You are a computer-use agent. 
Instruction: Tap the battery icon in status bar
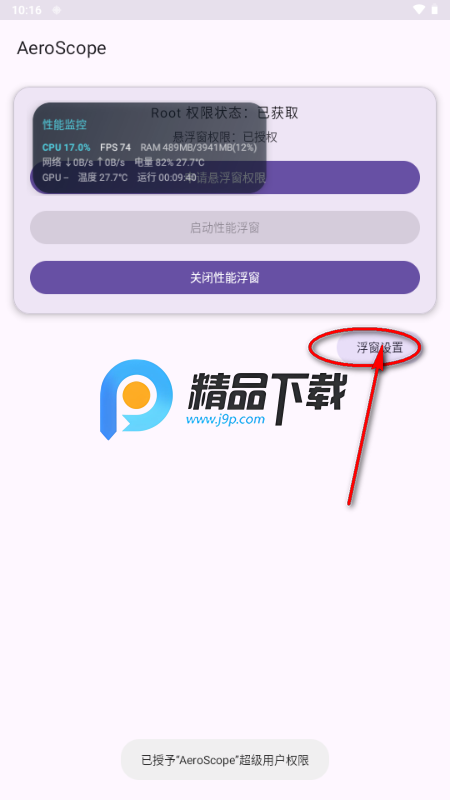[435, 10]
